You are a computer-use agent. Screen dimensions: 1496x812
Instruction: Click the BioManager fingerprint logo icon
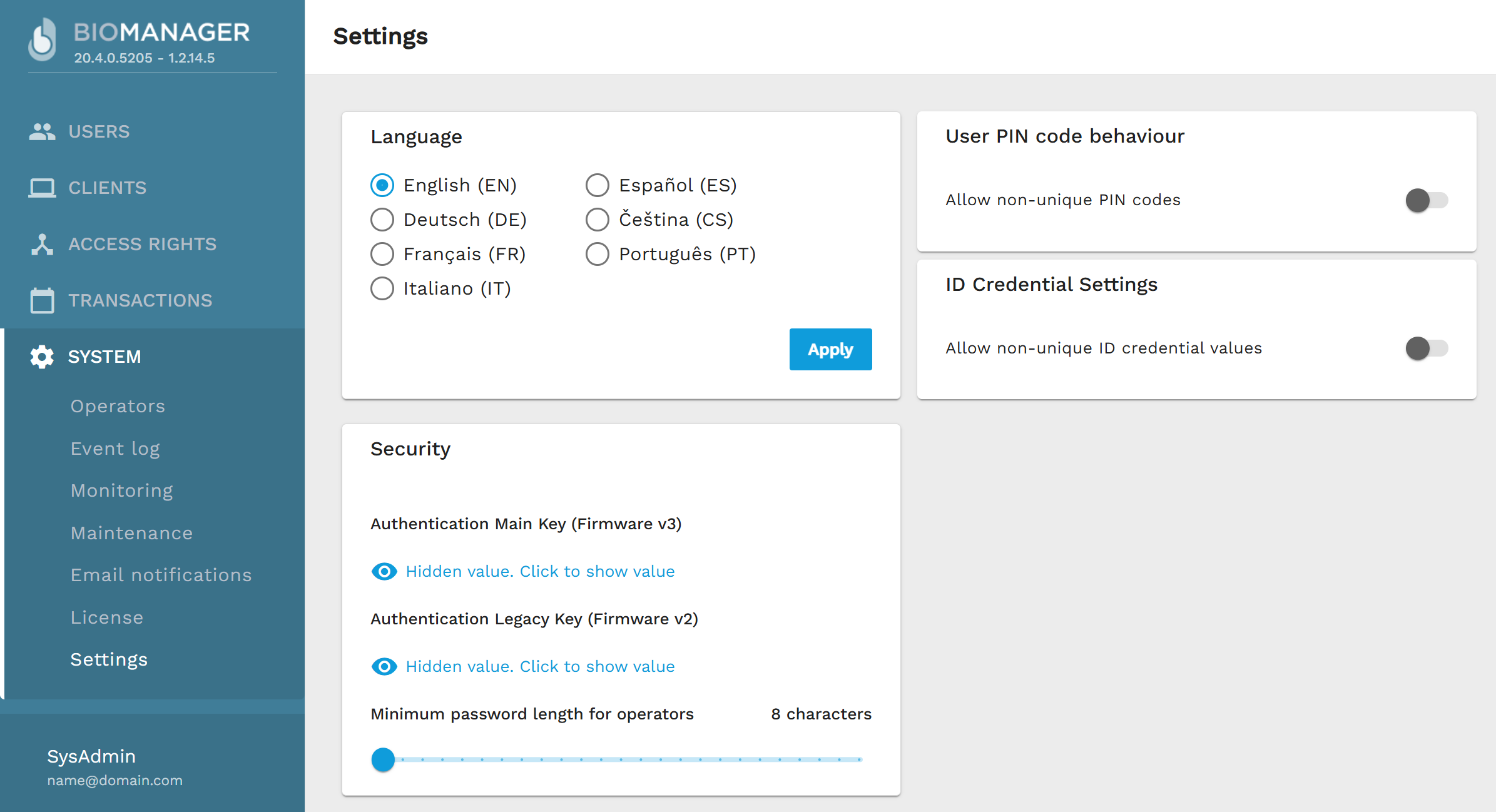click(43, 39)
